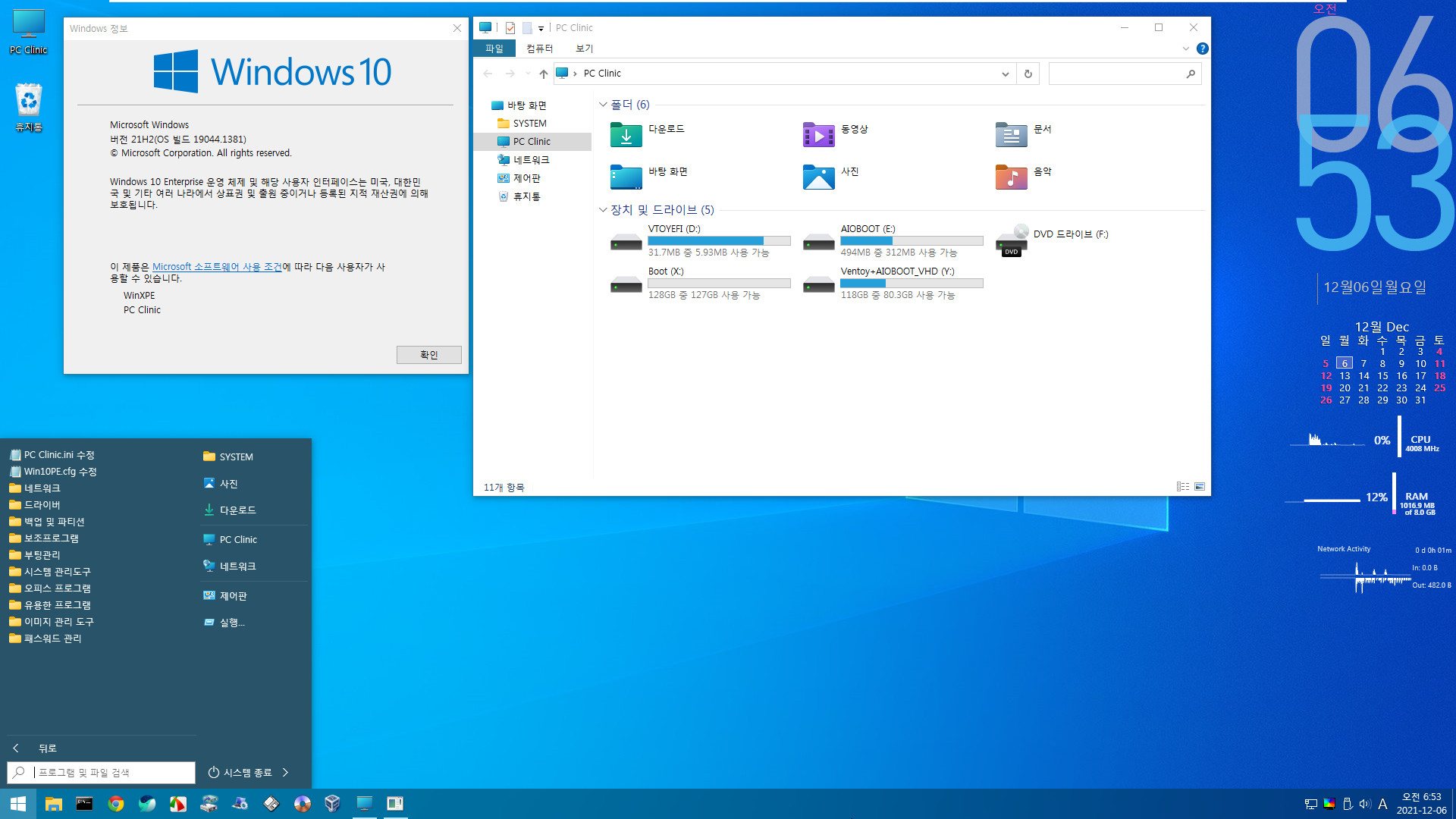Image resolution: width=1456 pixels, height=819 pixels.
Task: Open the 다운로드 folder in Explorer
Action: pos(648,134)
